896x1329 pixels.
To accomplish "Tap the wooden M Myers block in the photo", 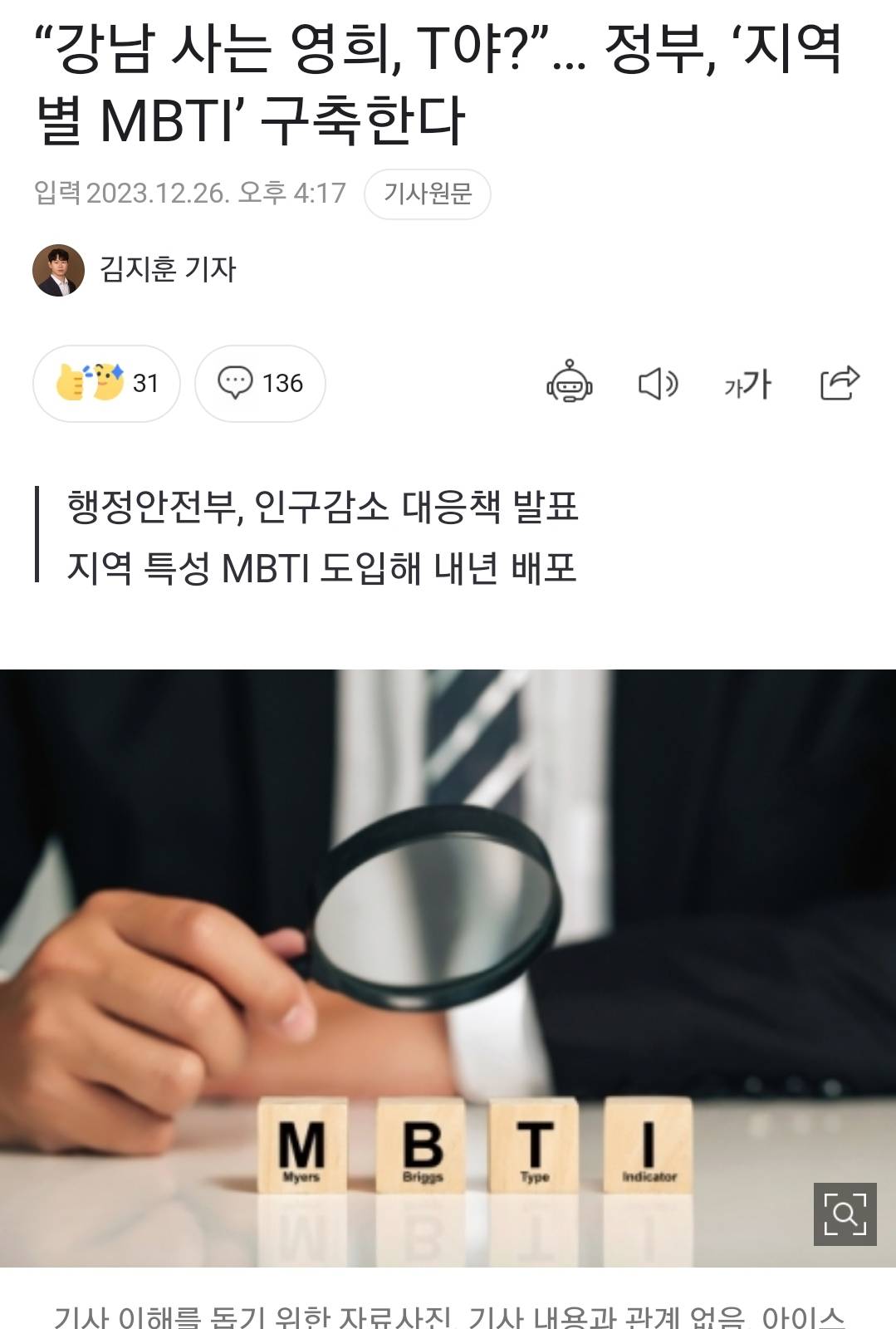I will (x=301, y=1146).
